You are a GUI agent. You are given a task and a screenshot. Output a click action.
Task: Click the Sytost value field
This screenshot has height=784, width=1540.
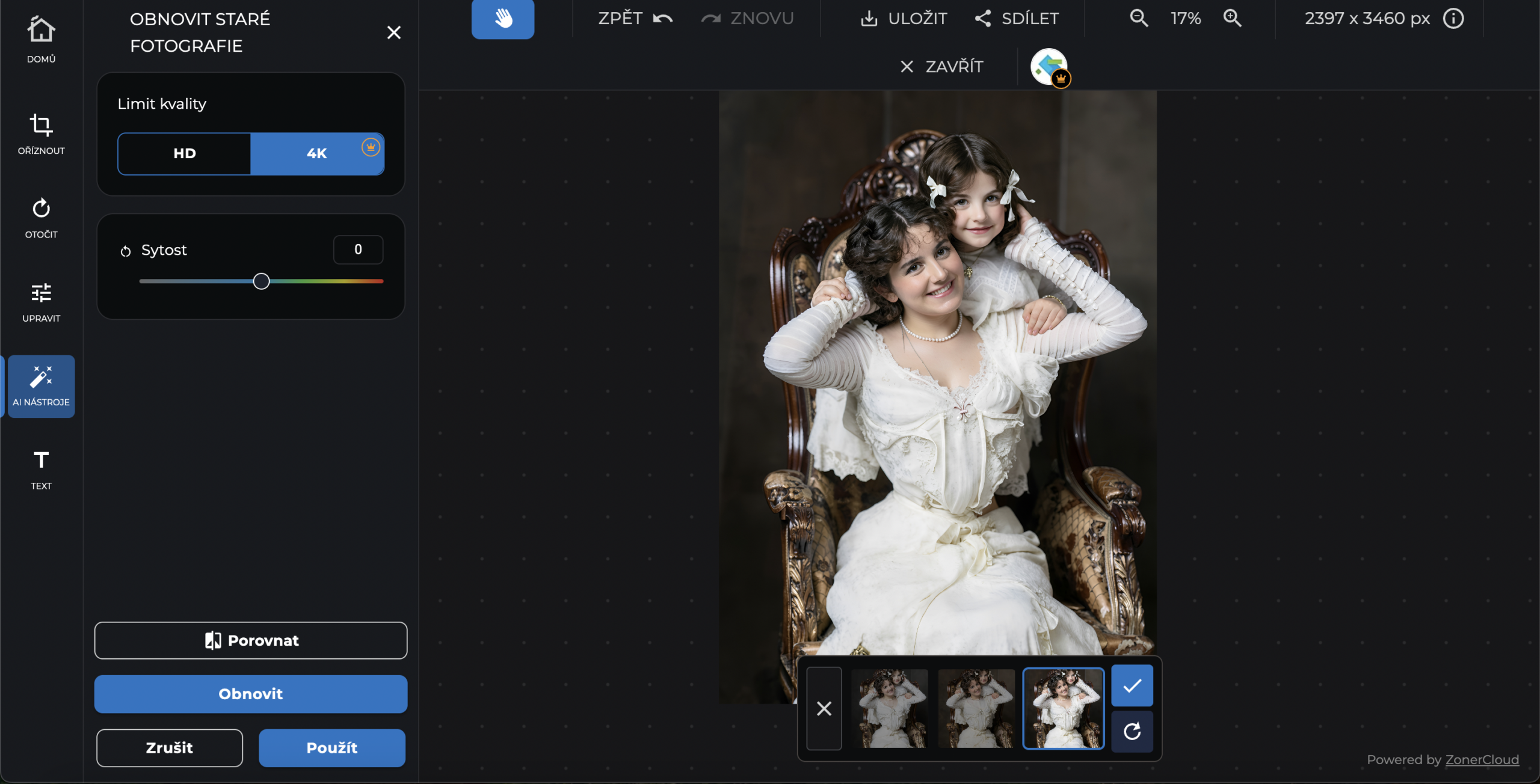(358, 250)
